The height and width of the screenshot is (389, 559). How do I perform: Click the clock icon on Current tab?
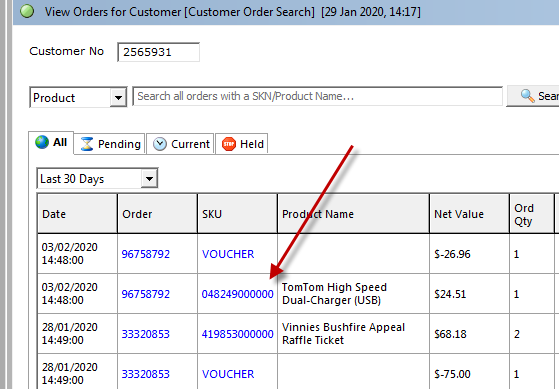click(160, 144)
